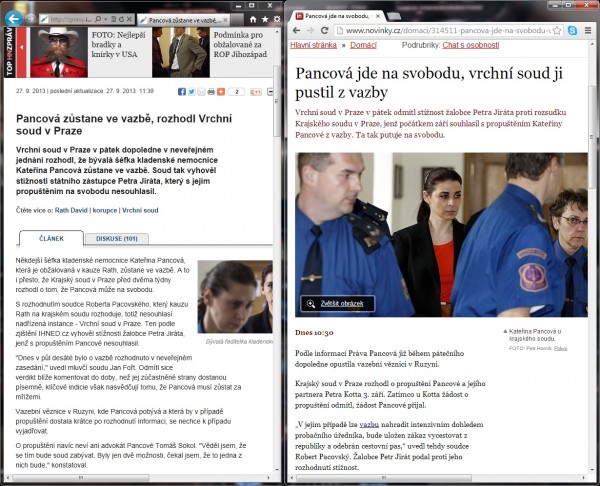
Task: Share the article on Facebook
Action: 182,92
